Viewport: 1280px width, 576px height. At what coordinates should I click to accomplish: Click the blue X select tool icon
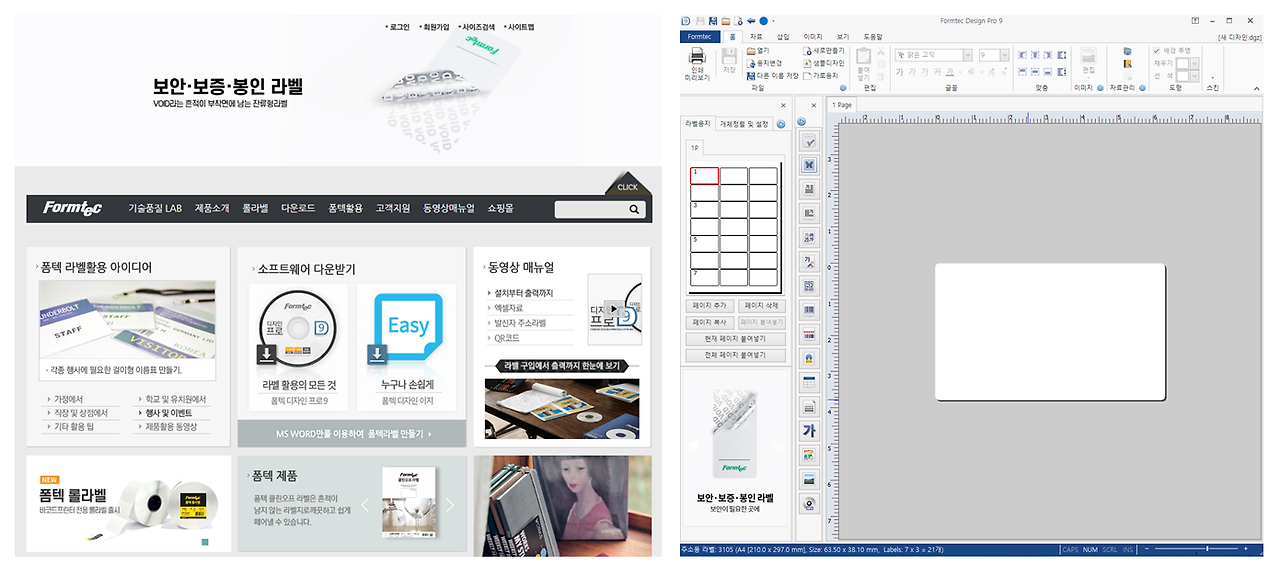(x=809, y=164)
